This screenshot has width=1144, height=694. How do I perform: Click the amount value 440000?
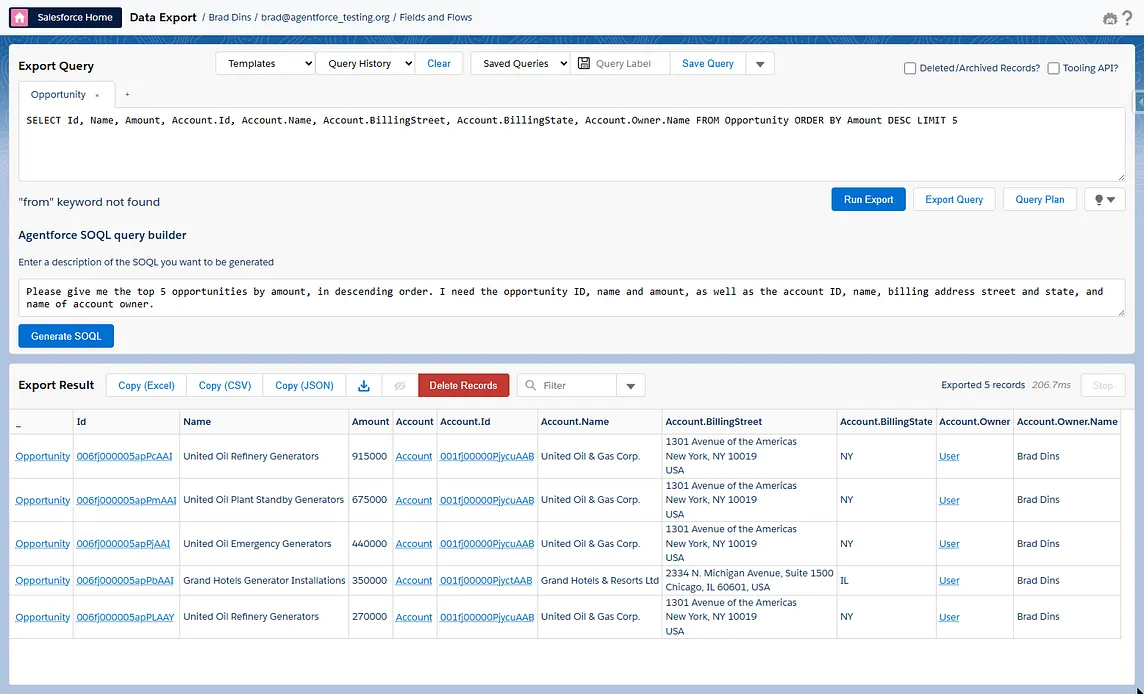tap(369, 544)
